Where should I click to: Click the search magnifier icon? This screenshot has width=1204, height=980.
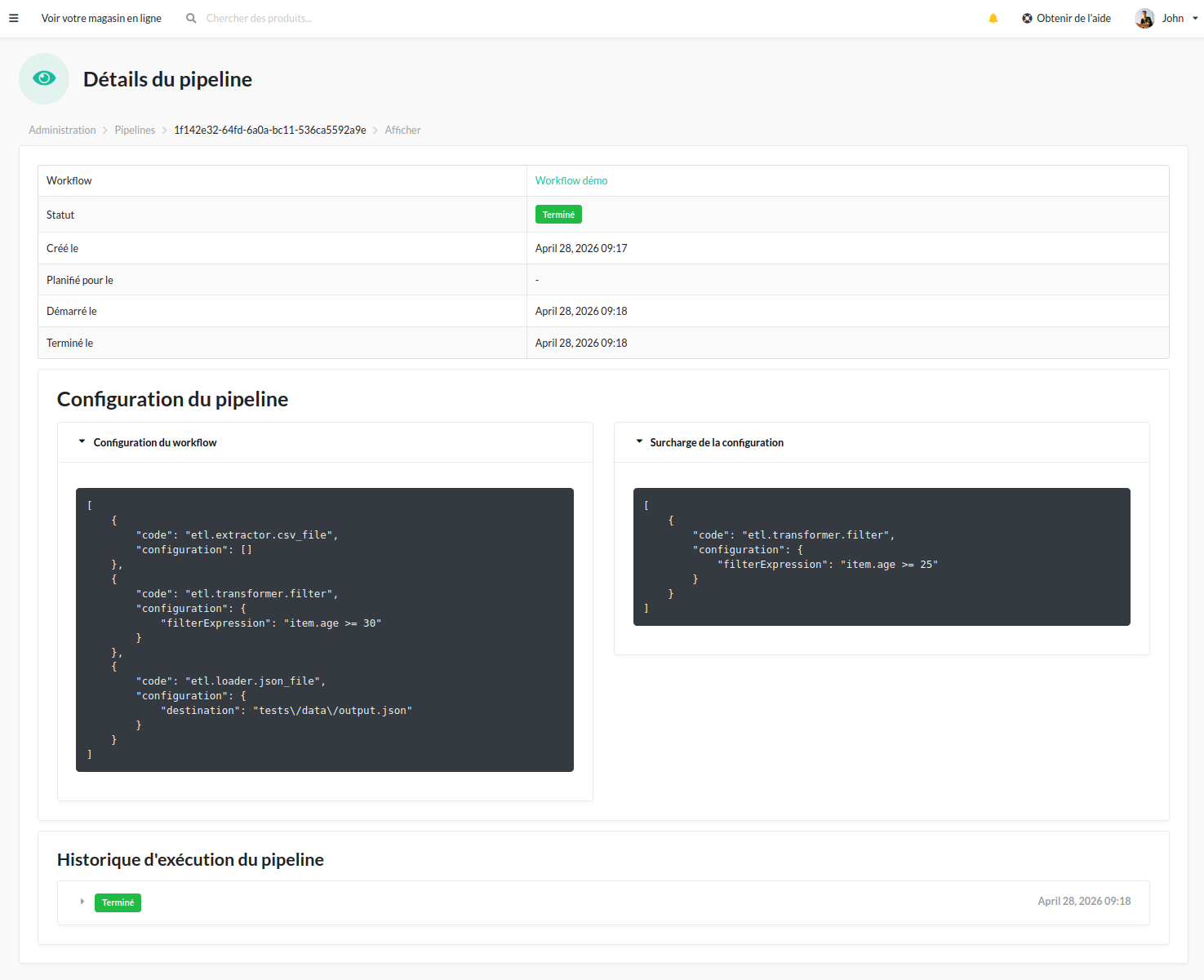pyautogui.click(x=191, y=18)
